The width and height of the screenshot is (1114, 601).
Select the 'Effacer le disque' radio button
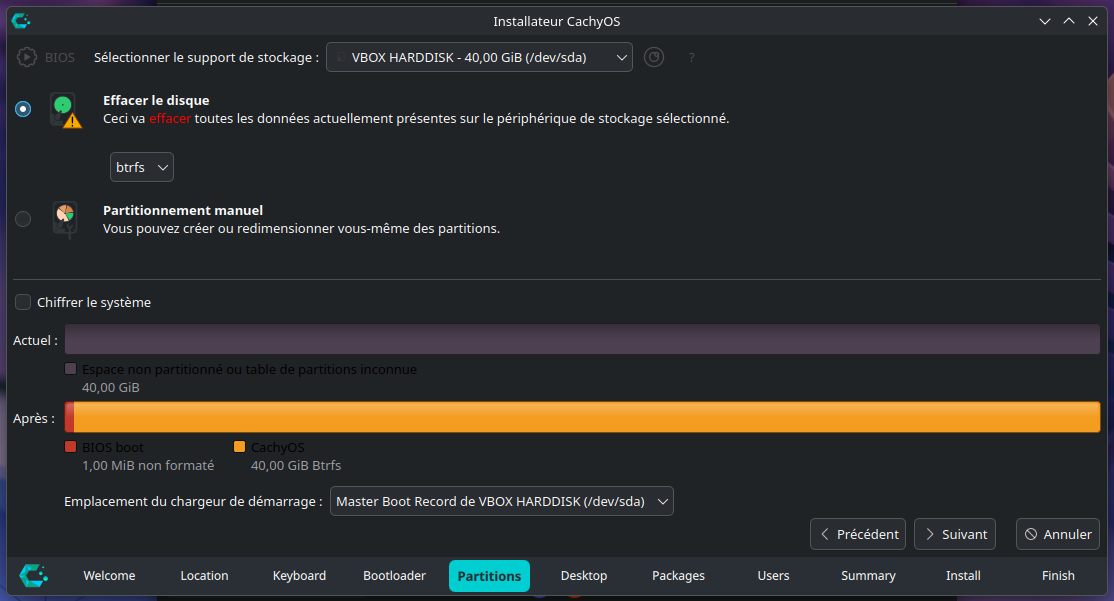(23, 109)
